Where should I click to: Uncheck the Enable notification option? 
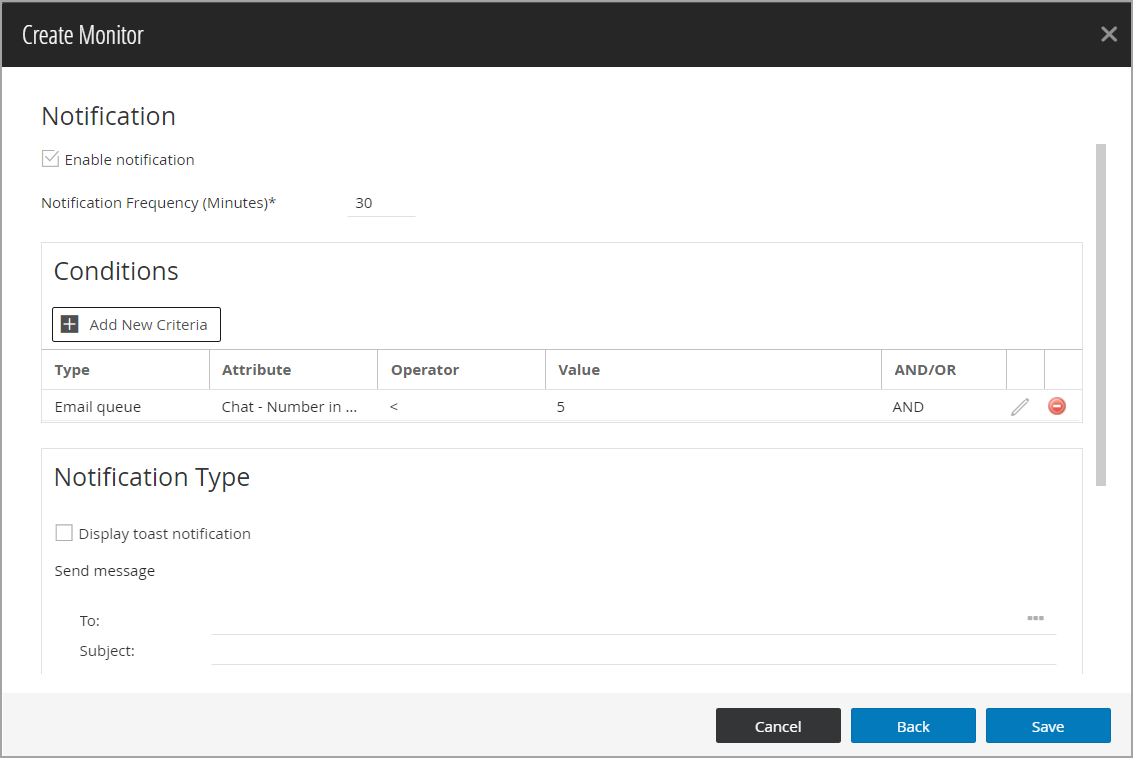point(49,158)
